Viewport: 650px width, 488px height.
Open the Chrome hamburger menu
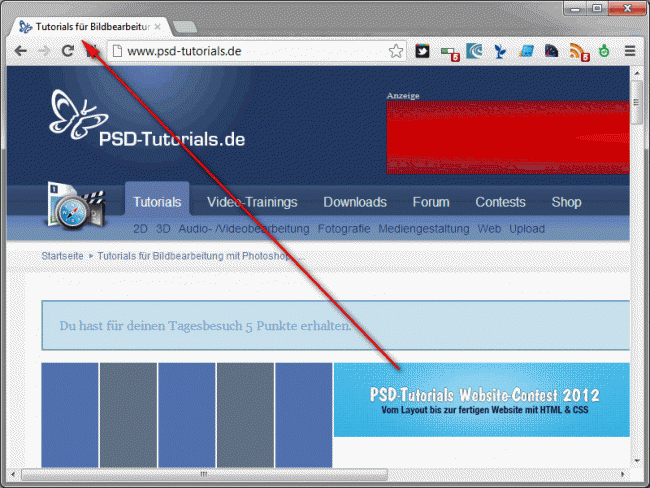click(630, 51)
